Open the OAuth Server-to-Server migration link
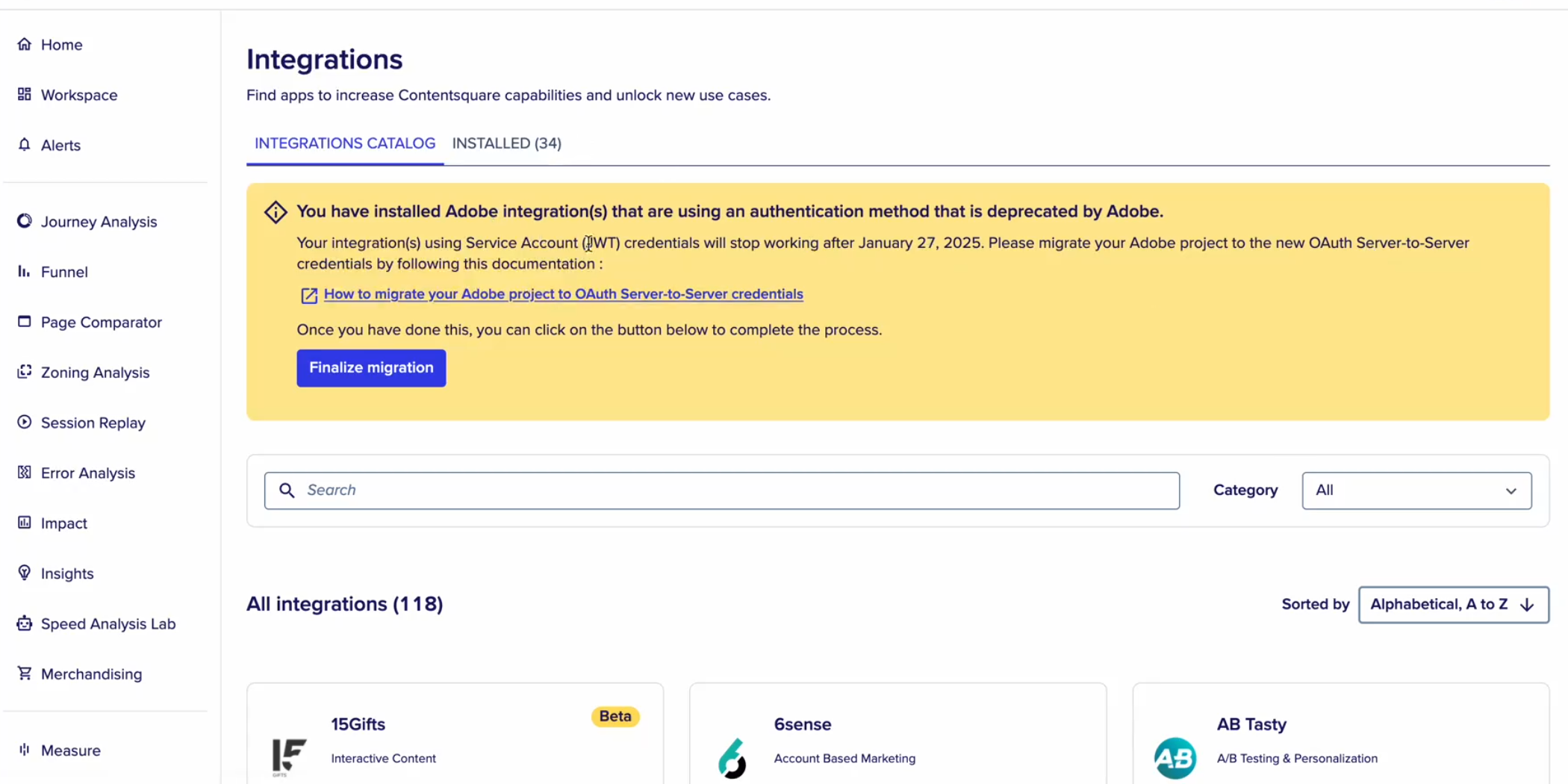Screen dimensions: 1568x784 563,294
